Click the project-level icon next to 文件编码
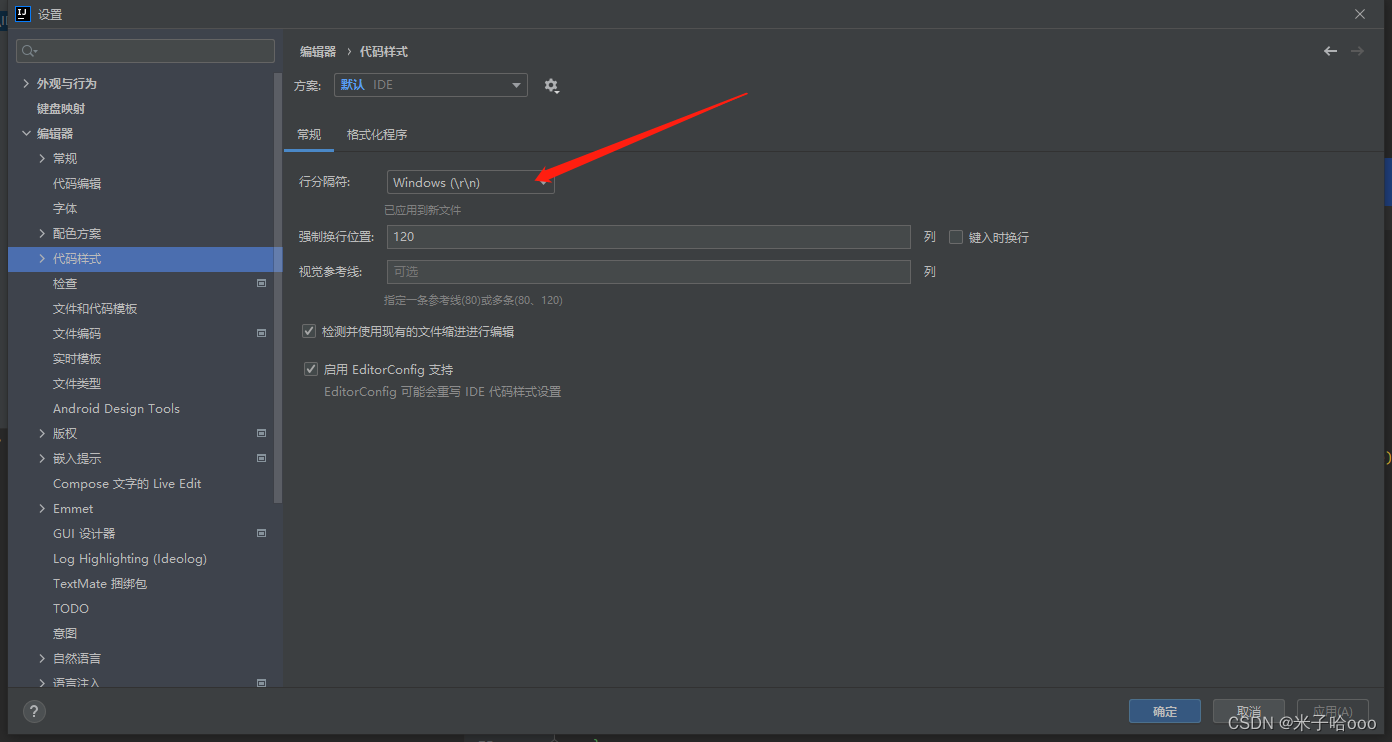Screen dimensions: 1392x742 coord(262,333)
